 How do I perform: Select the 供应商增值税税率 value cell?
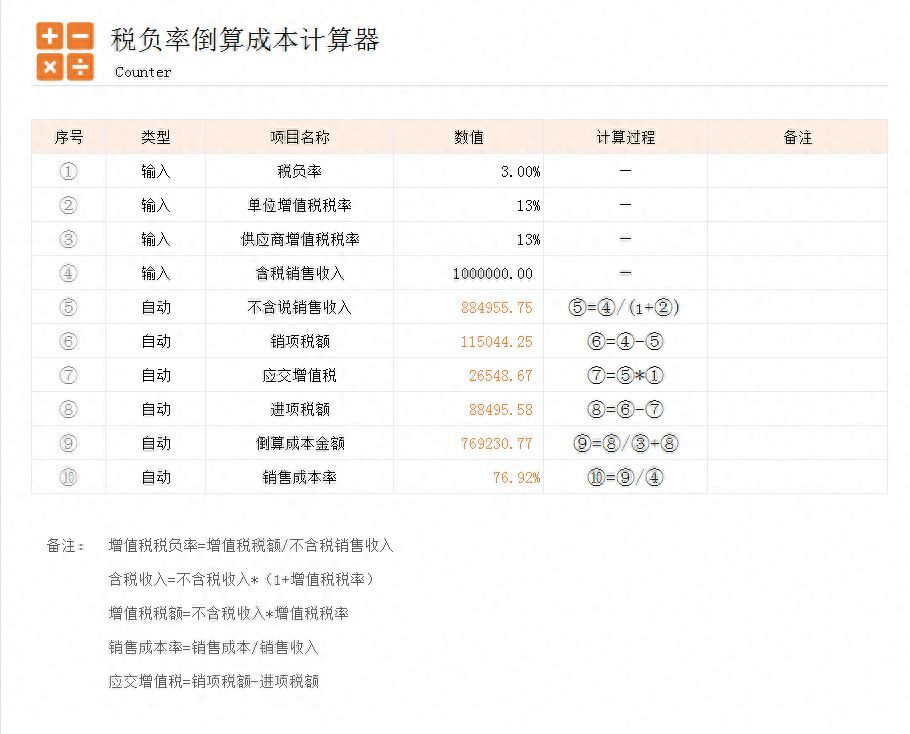527,240
